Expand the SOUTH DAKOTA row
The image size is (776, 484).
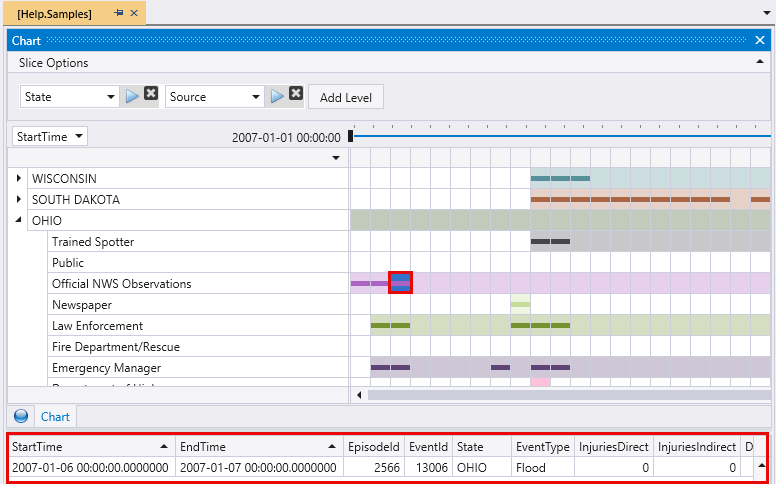pos(19,199)
